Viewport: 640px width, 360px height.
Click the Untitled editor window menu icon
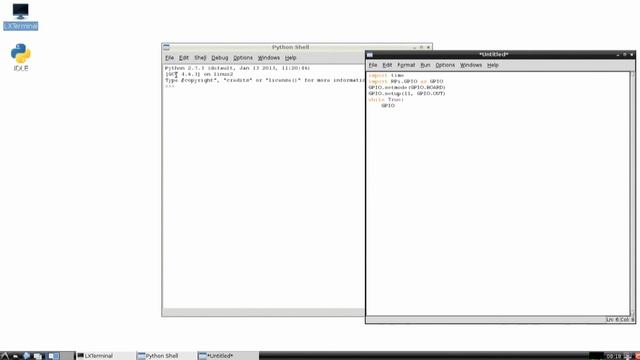(x=370, y=55)
